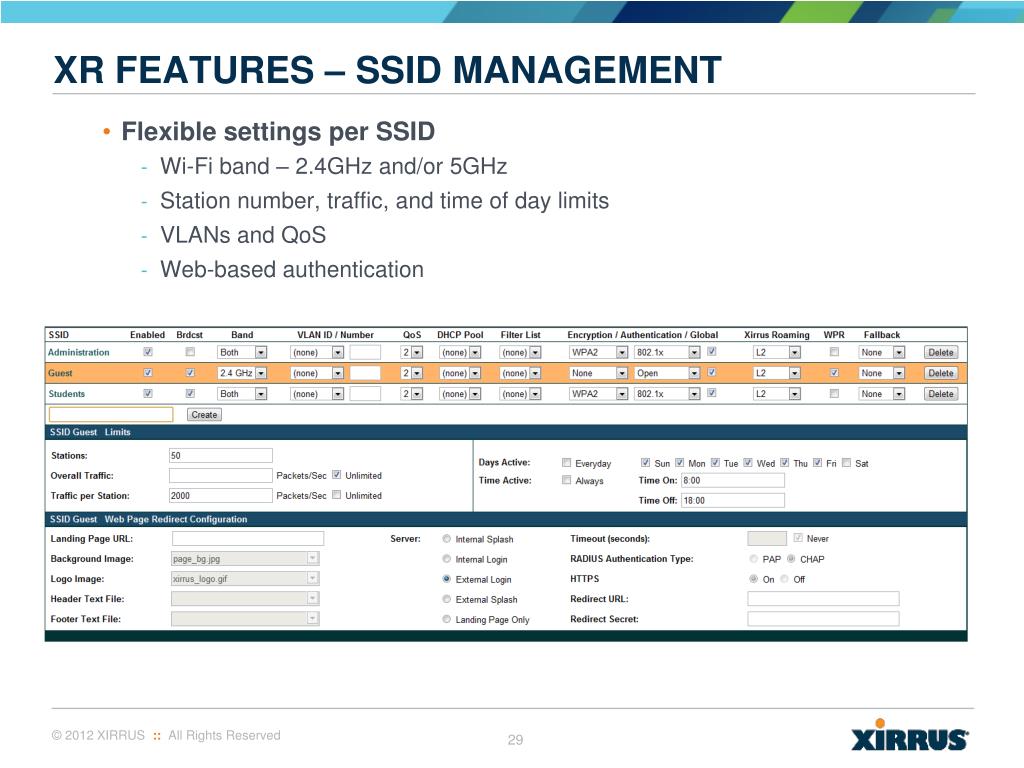The height and width of the screenshot is (768, 1024).
Task: Select CHAP RADIUS authentication type
Action: coord(791,559)
